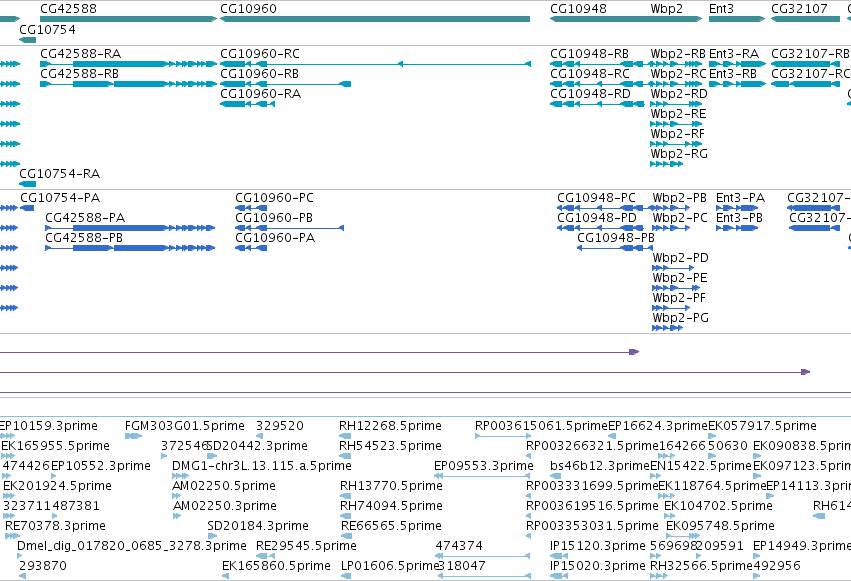
Task: Open EST DMG1-chr3L.13.115.a.5prime
Action: [x=262, y=466]
